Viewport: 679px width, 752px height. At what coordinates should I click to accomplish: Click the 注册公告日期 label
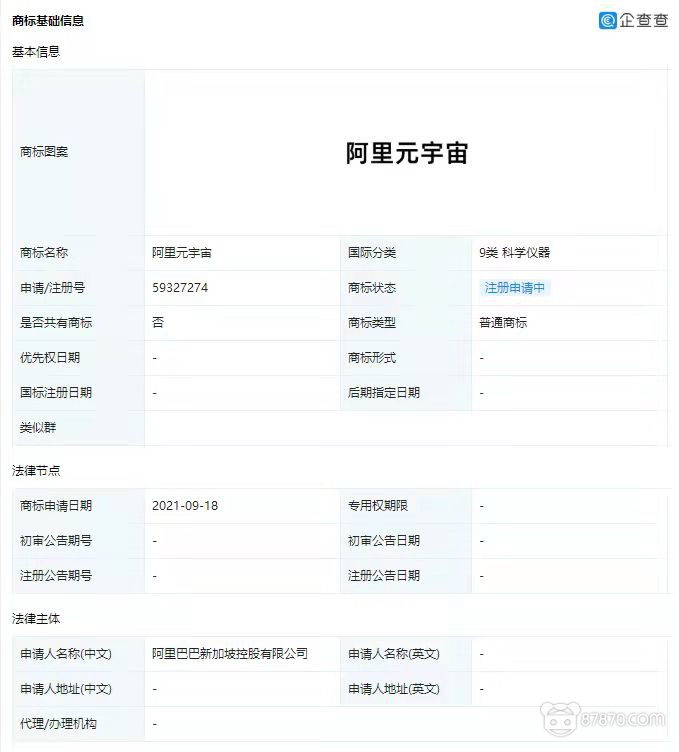(x=384, y=576)
